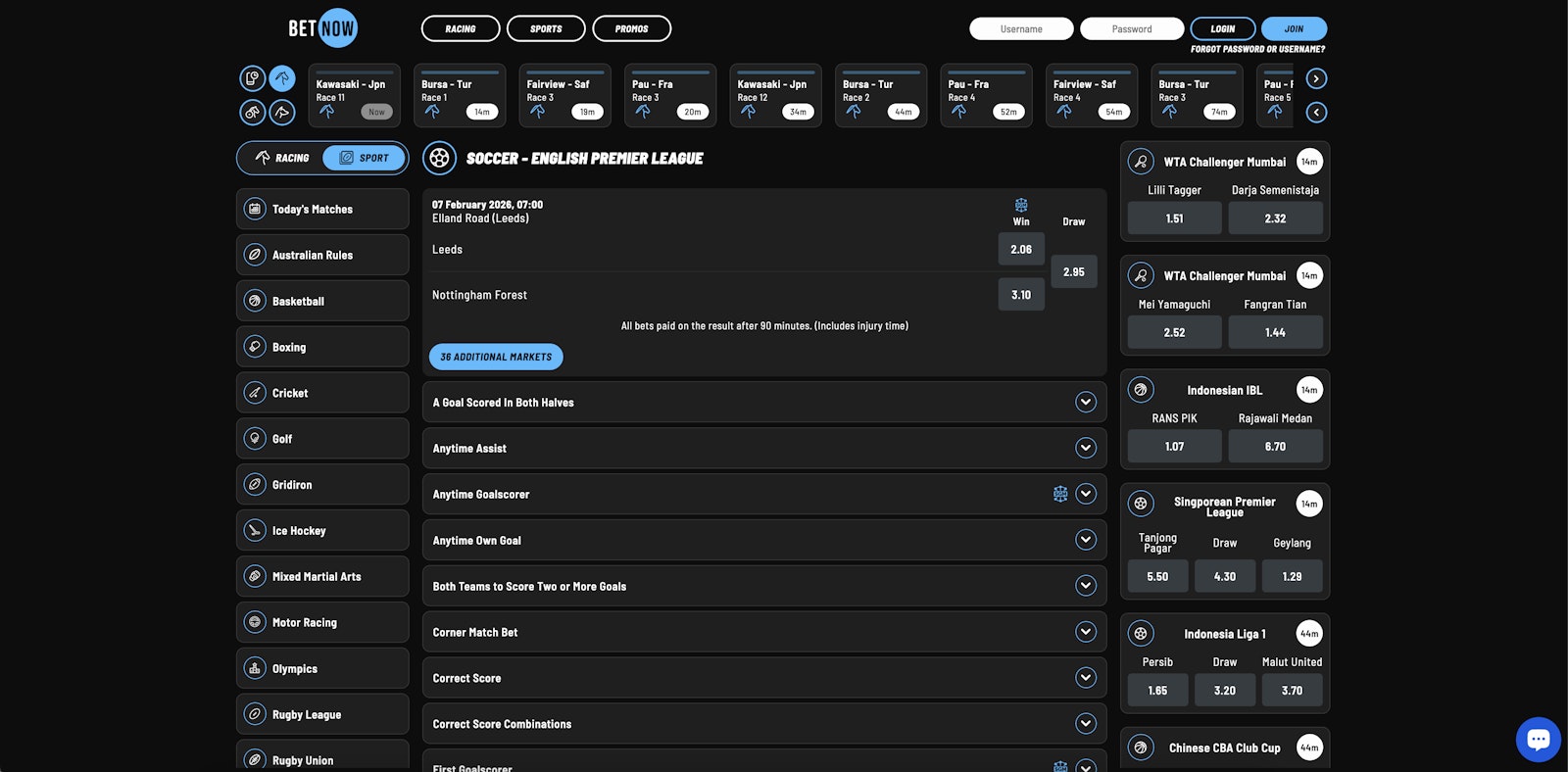The image size is (1568, 772).
Task: Click the Ice Hockey icon in sidebar
Action: pyautogui.click(x=255, y=531)
